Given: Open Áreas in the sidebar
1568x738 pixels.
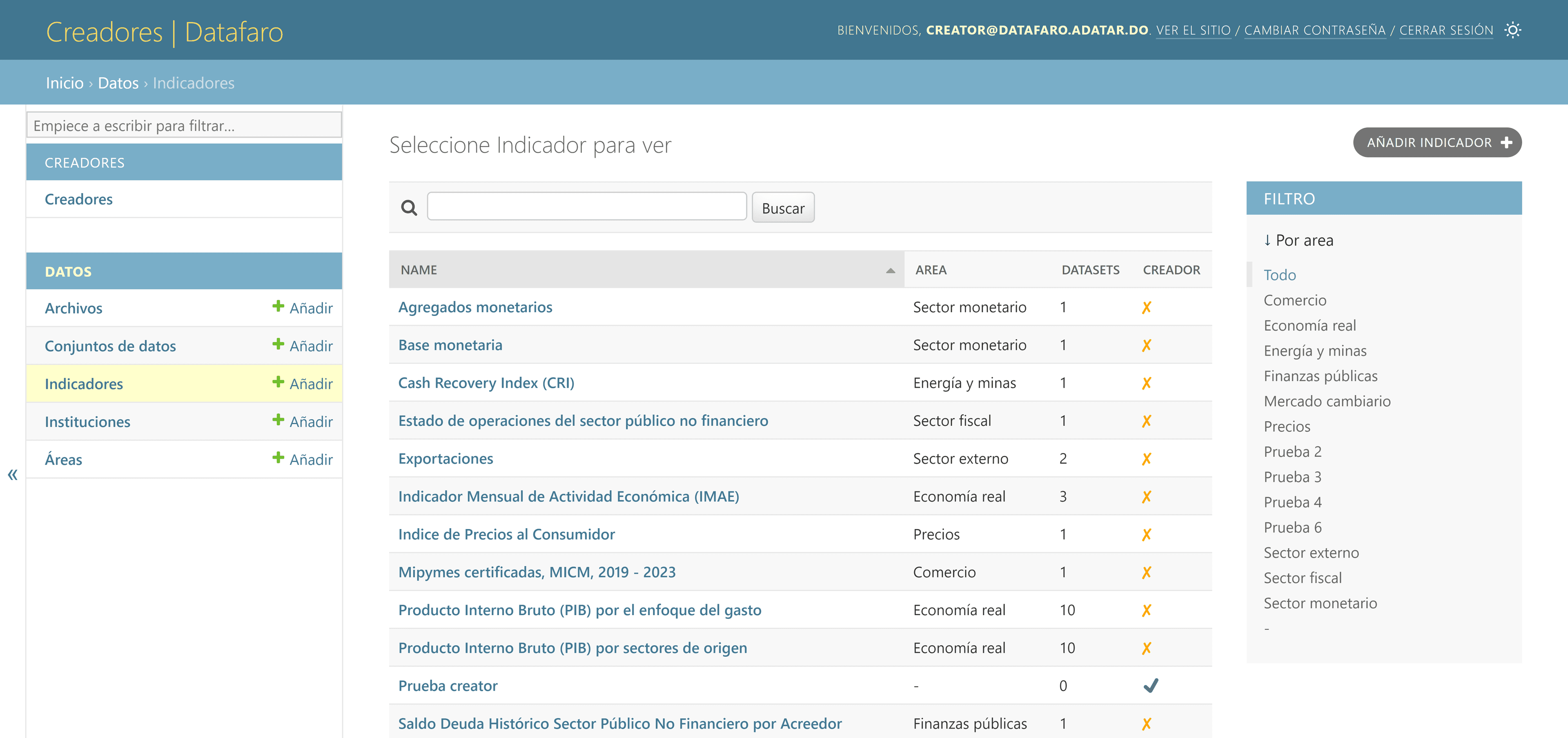Looking at the screenshot, I should (63, 459).
